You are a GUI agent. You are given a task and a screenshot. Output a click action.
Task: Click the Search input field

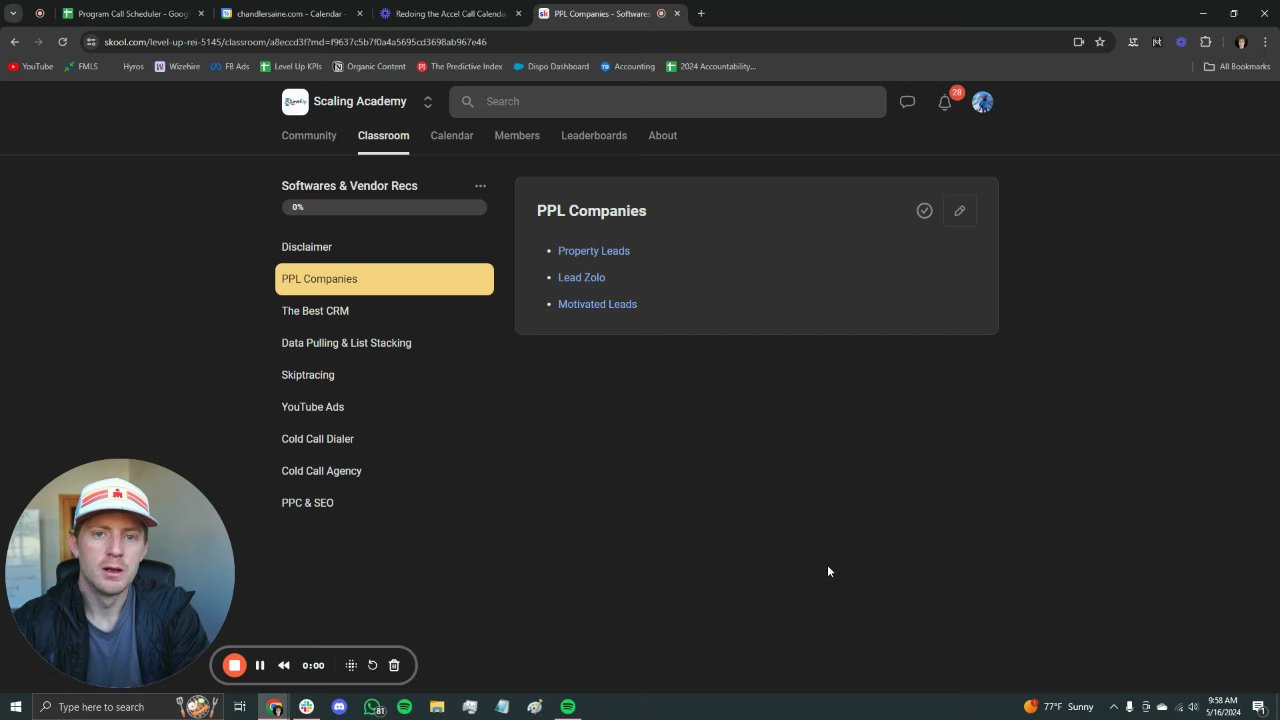click(668, 102)
